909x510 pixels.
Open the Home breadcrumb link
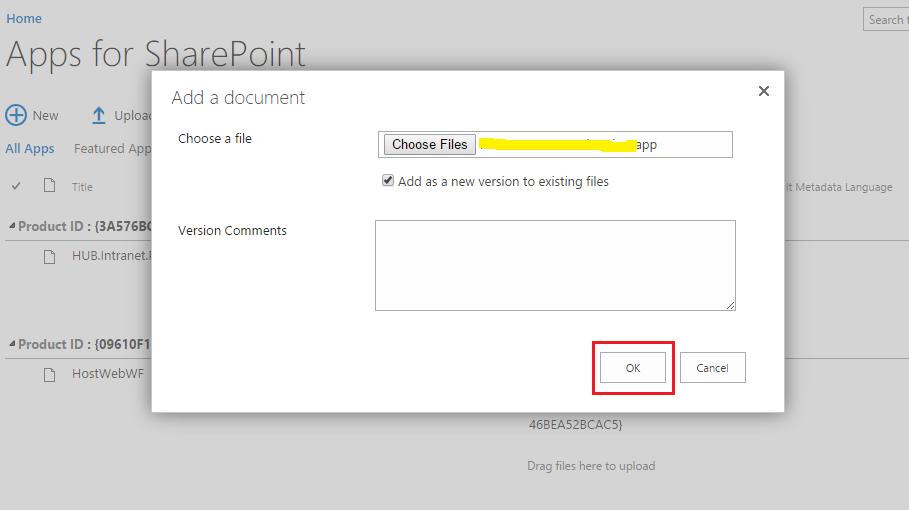(24, 19)
